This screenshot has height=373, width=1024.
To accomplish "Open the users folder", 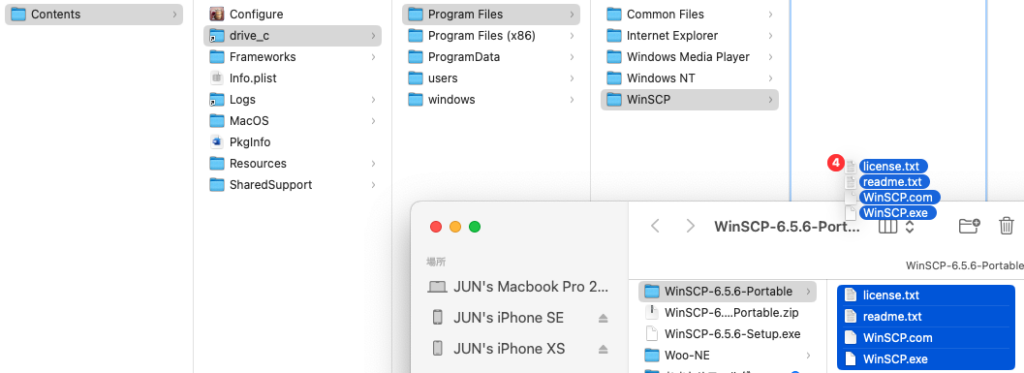I will pyautogui.click(x=491, y=78).
